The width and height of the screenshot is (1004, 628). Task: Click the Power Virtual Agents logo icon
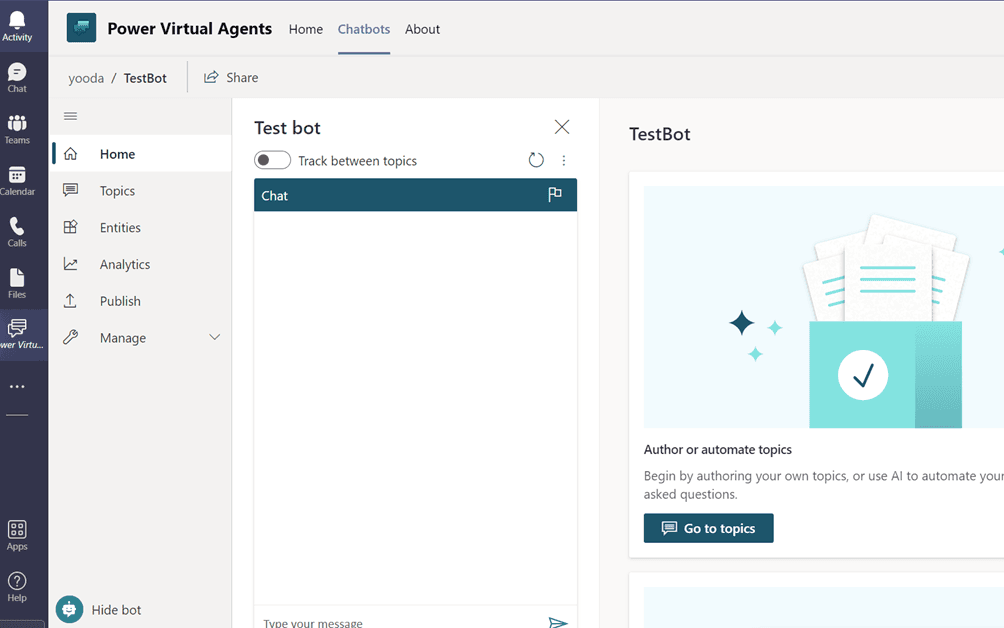coord(81,28)
